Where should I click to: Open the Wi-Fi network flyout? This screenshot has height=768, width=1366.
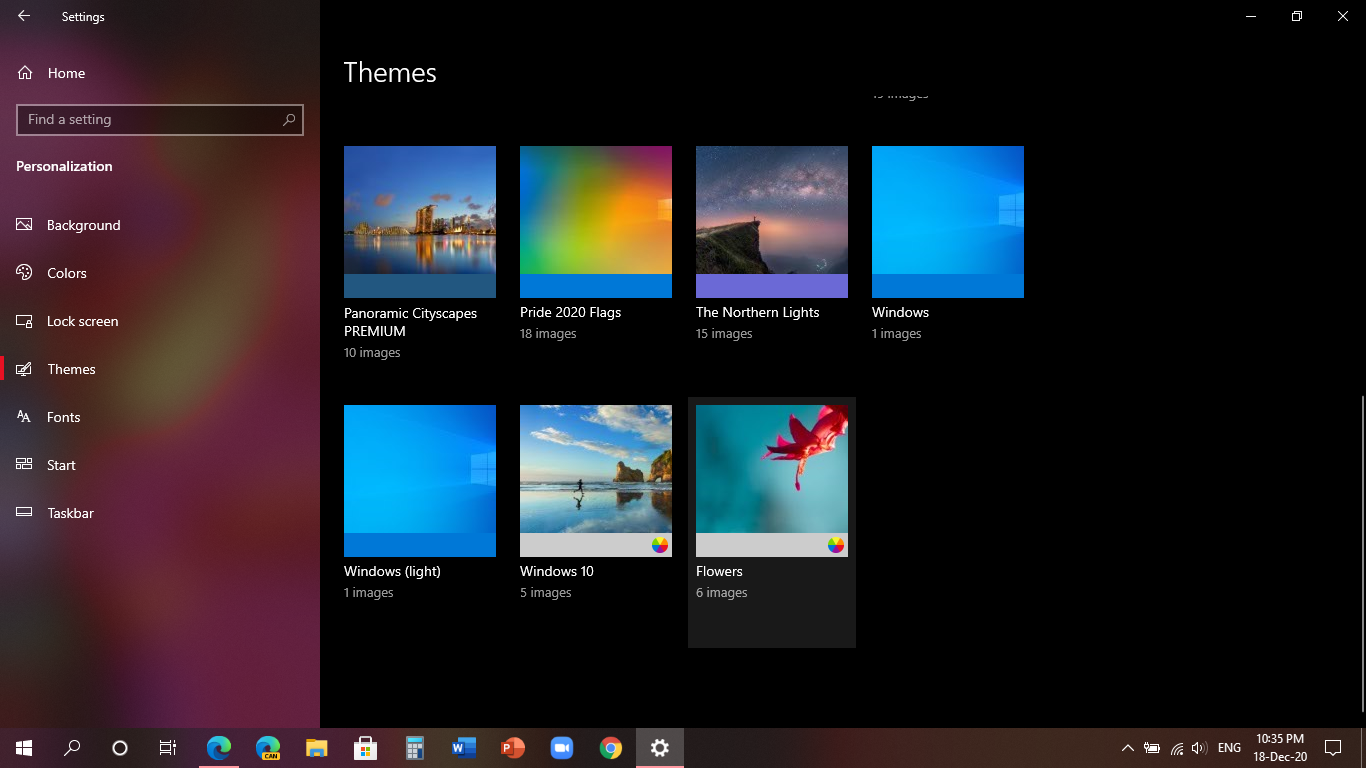[x=1176, y=748]
